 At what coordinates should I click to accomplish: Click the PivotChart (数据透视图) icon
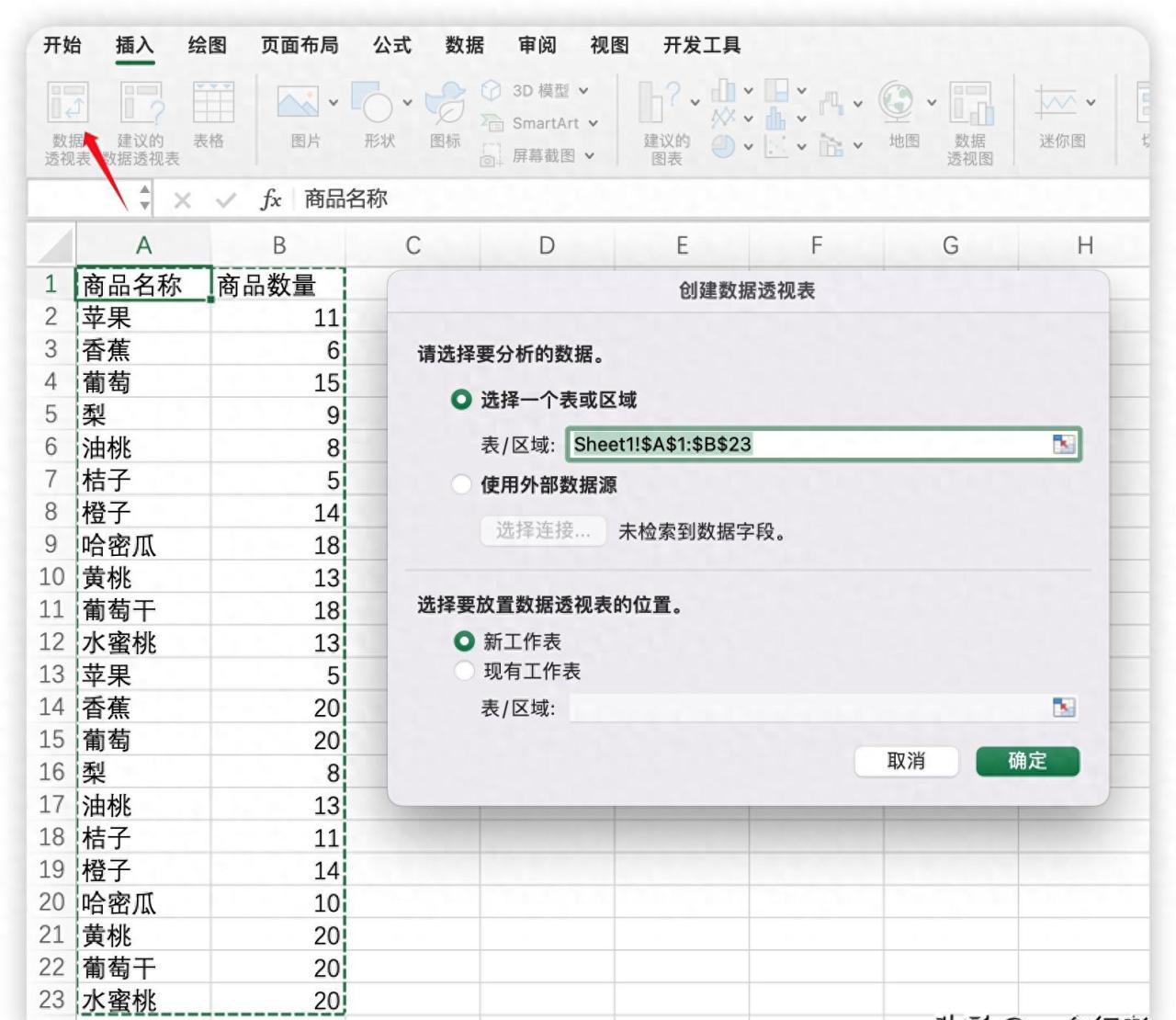pos(971,103)
